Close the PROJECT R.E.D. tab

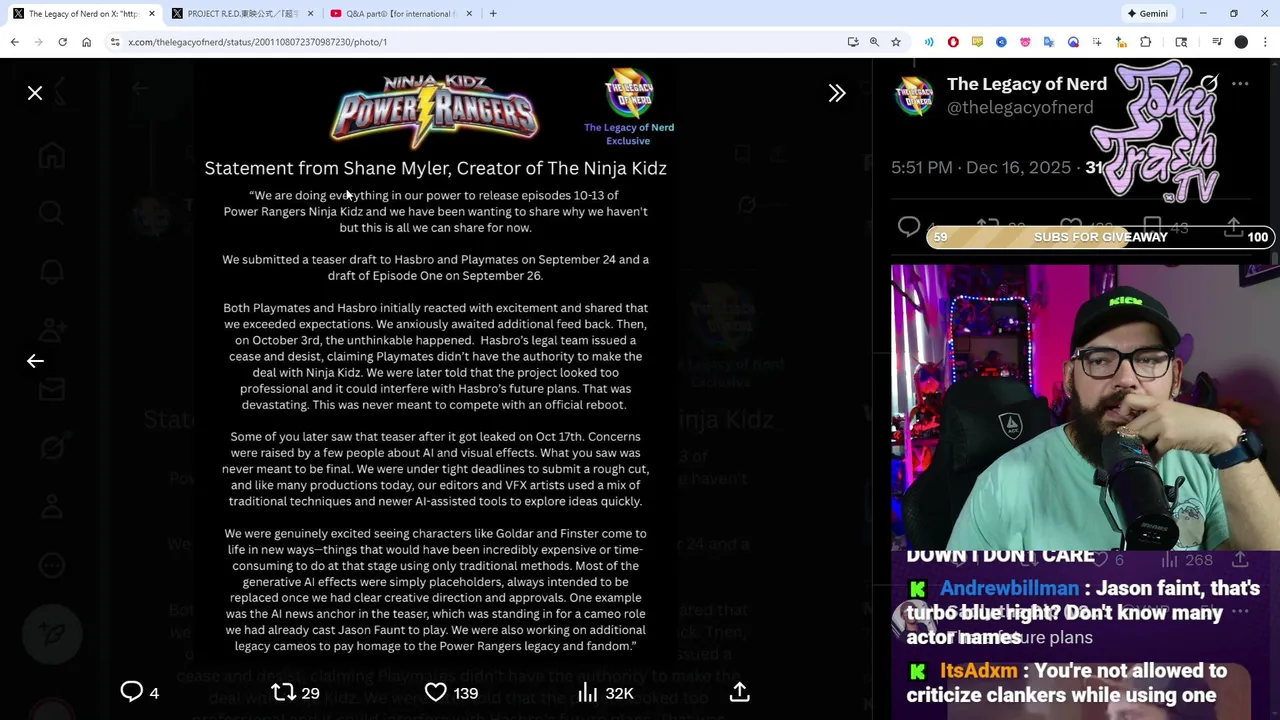click(310, 14)
